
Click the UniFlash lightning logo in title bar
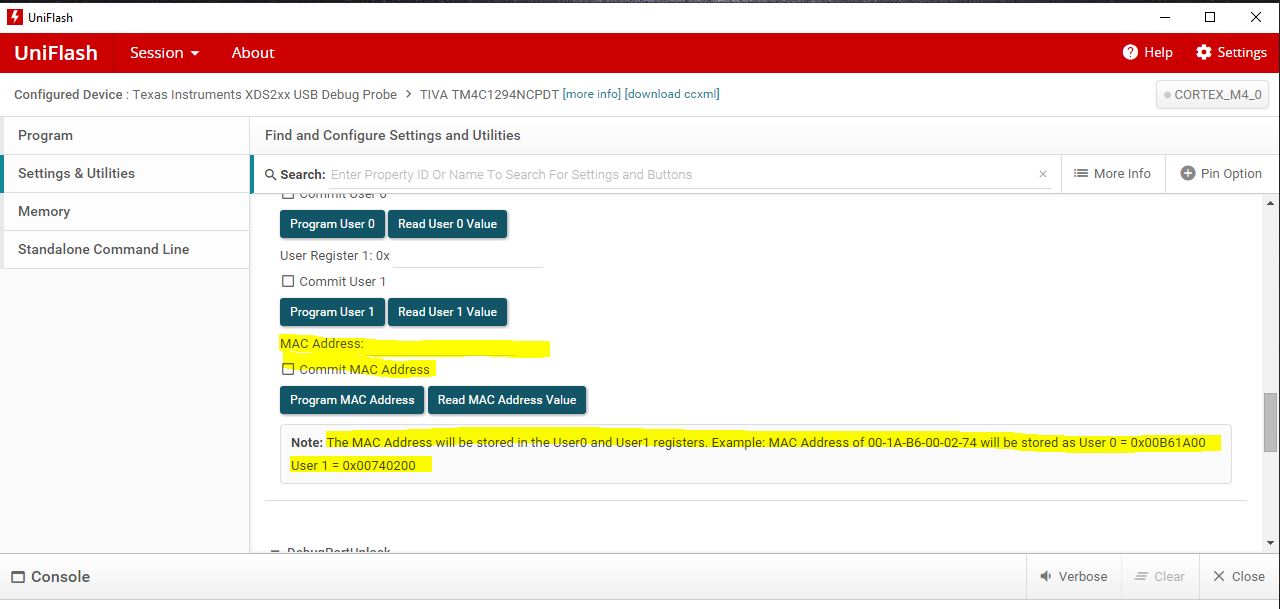[15, 17]
